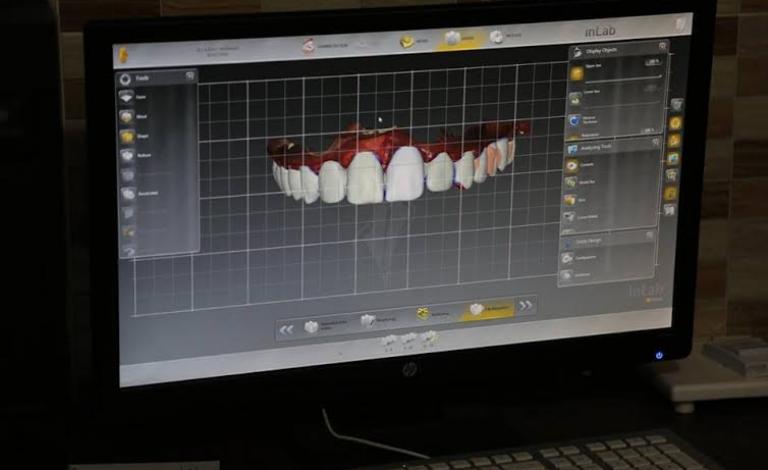Image resolution: width=768 pixels, height=470 pixels.
Task: Toggle the Upper Jaw display object
Action: (x=577, y=73)
